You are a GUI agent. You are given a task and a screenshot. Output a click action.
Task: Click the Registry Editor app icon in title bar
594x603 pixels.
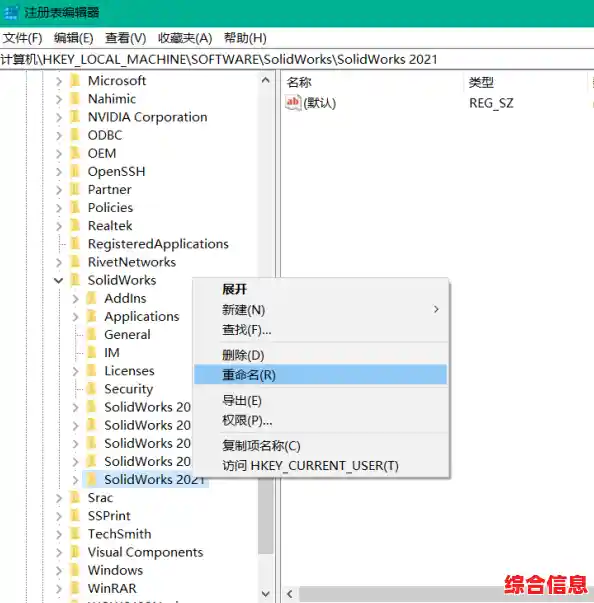click(x=10, y=12)
